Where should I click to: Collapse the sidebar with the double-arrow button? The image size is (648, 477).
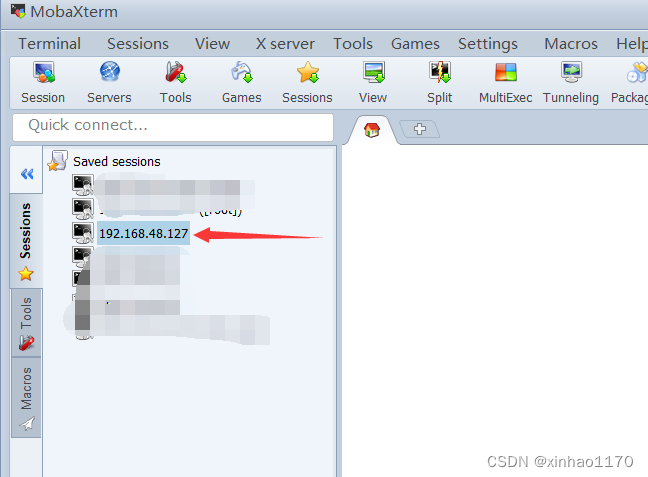click(x=27, y=174)
